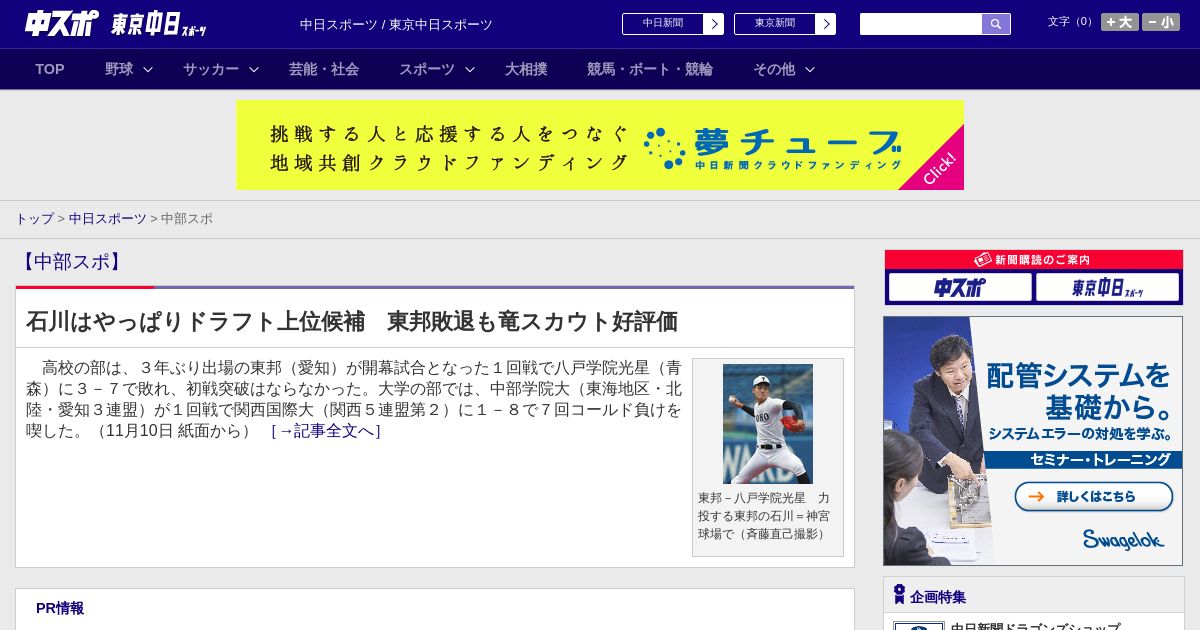Image resolution: width=1200 pixels, height=630 pixels.
Task: Open その他 navigation menu
Action: point(774,69)
